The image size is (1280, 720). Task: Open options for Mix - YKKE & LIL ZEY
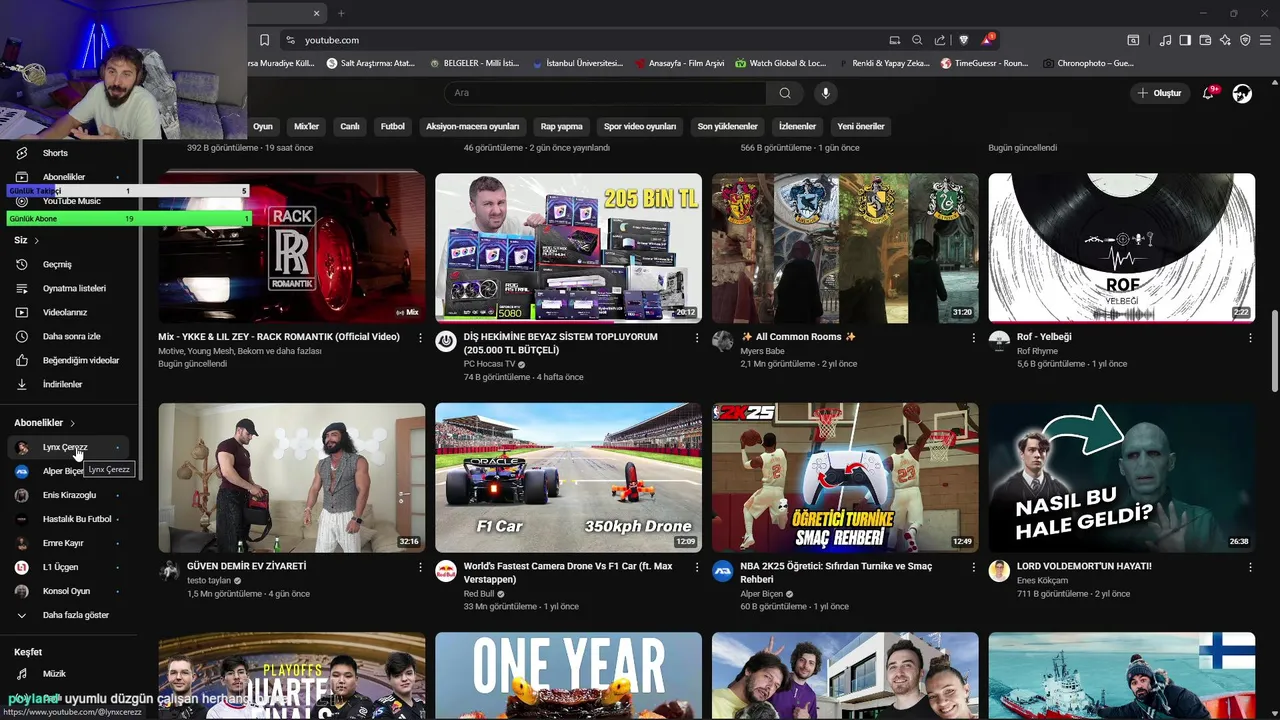pyautogui.click(x=420, y=338)
